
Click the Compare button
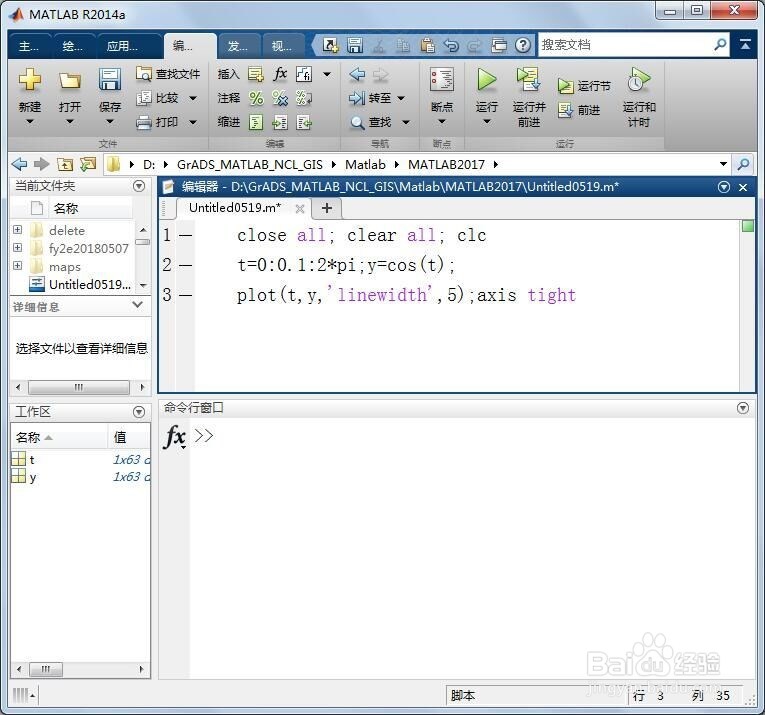click(x=157, y=98)
